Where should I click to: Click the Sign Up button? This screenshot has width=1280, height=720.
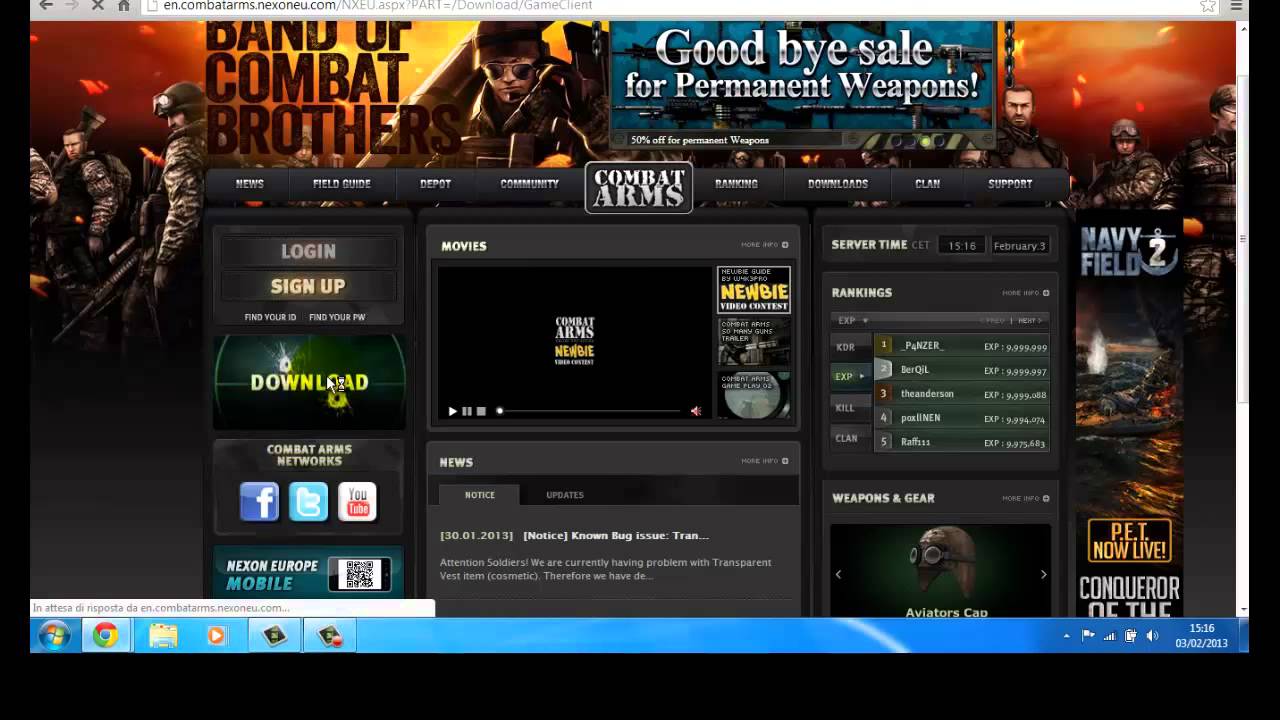[308, 286]
